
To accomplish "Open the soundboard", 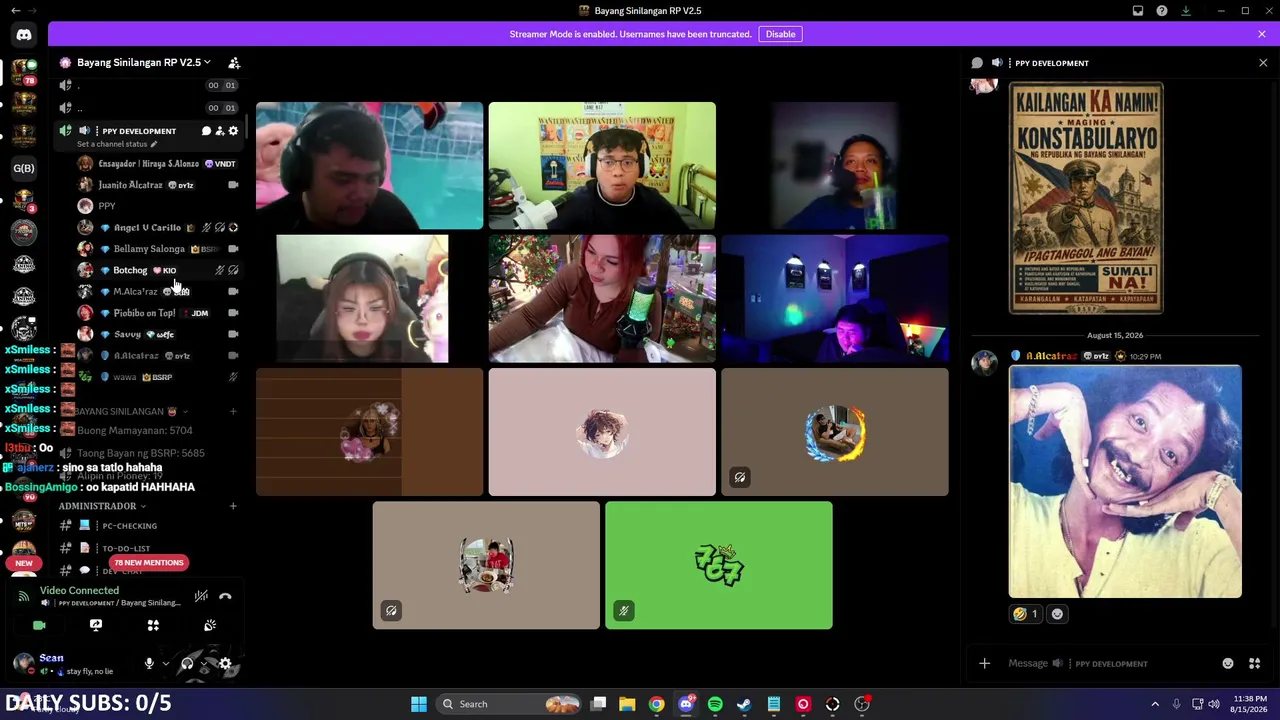I will click(x=210, y=625).
